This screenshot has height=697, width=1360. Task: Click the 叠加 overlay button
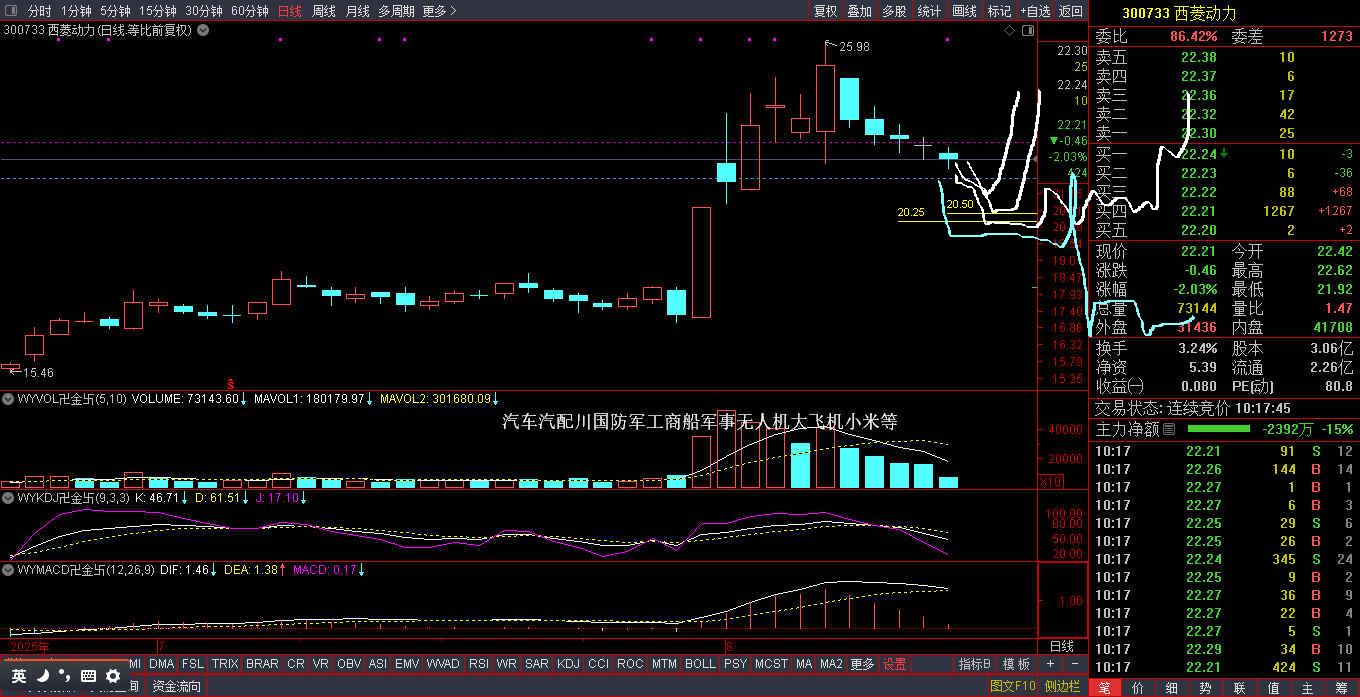point(860,11)
